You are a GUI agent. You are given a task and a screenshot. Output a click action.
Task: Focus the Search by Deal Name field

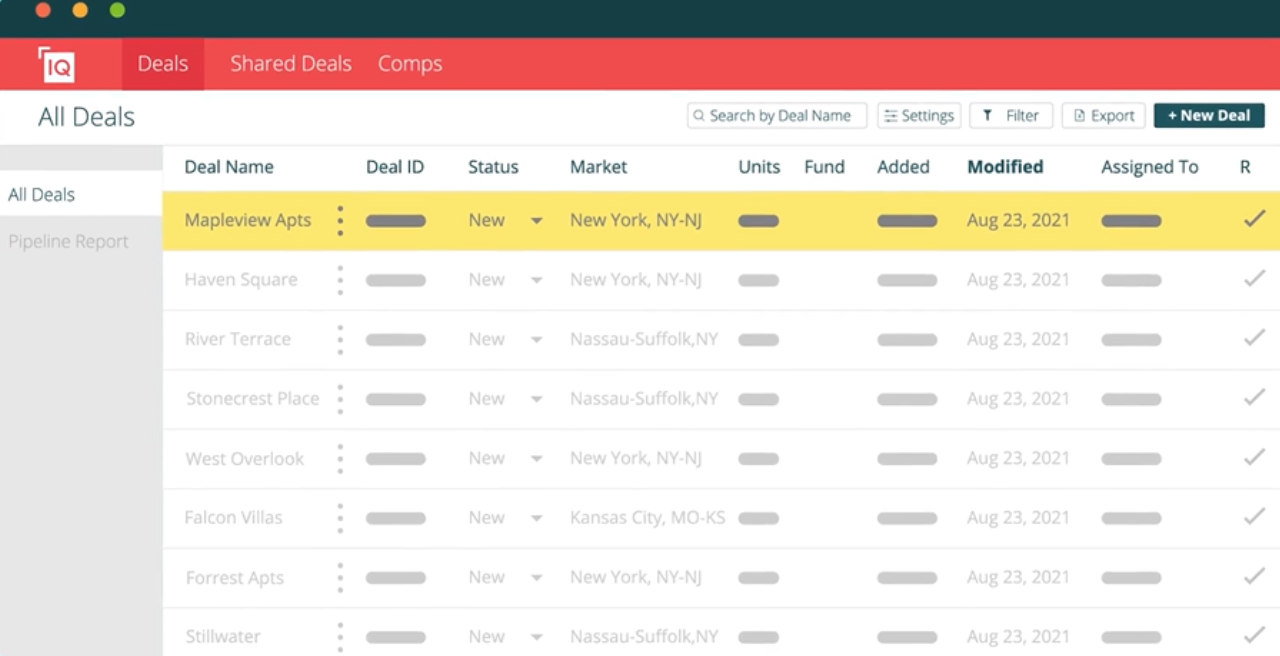(777, 116)
